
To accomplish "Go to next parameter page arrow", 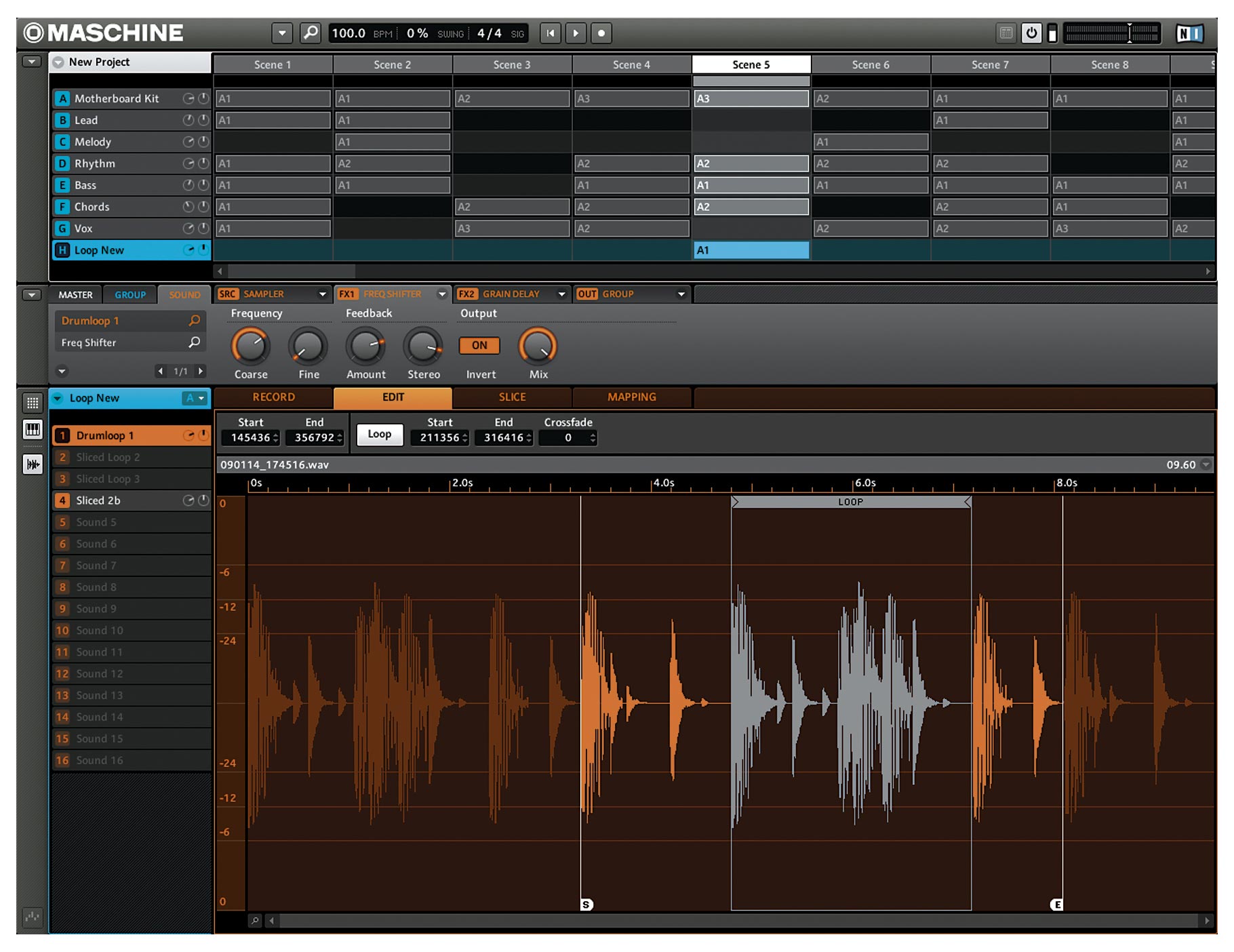I will (200, 371).
